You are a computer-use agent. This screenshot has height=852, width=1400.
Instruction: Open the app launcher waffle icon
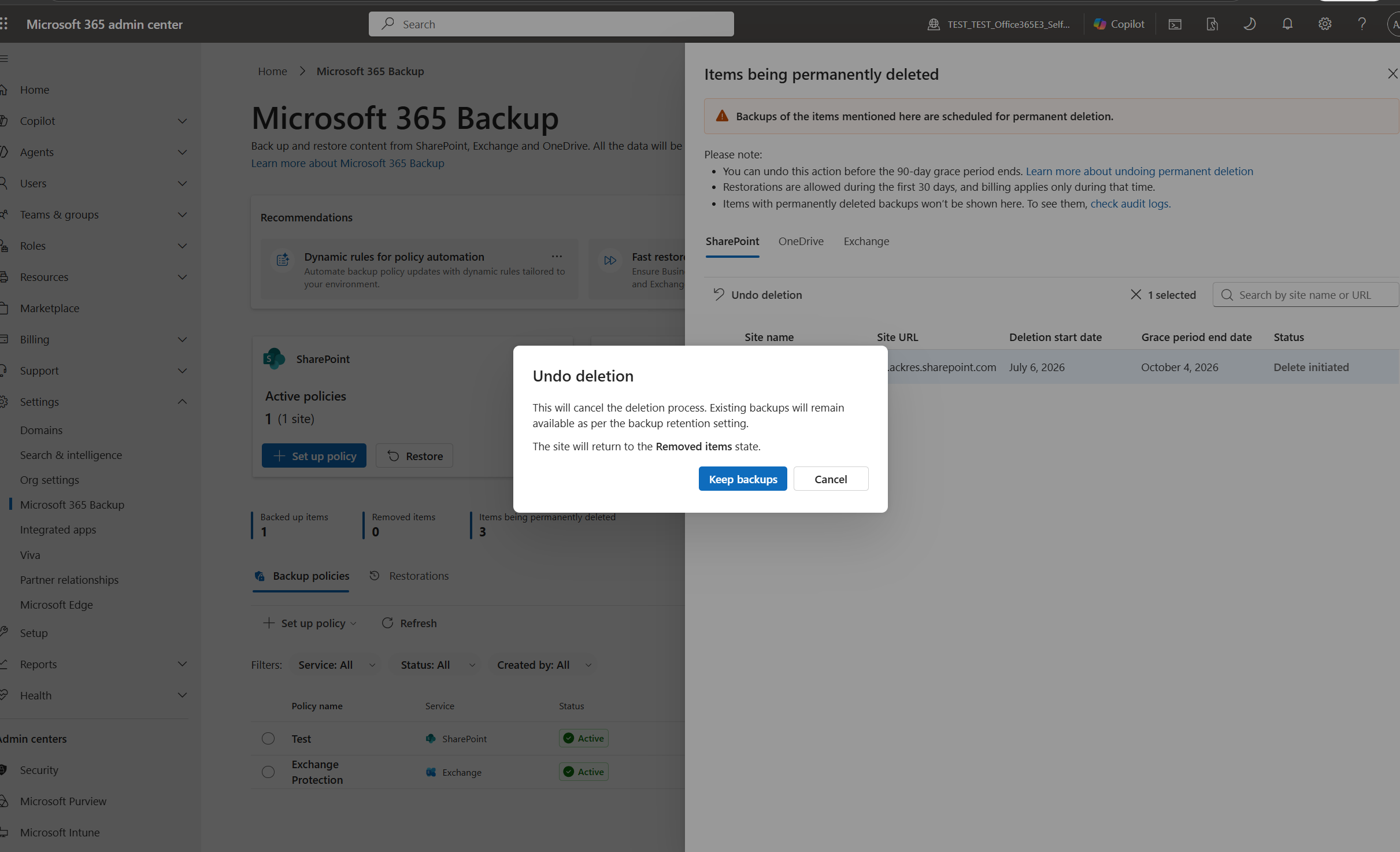[4, 24]
